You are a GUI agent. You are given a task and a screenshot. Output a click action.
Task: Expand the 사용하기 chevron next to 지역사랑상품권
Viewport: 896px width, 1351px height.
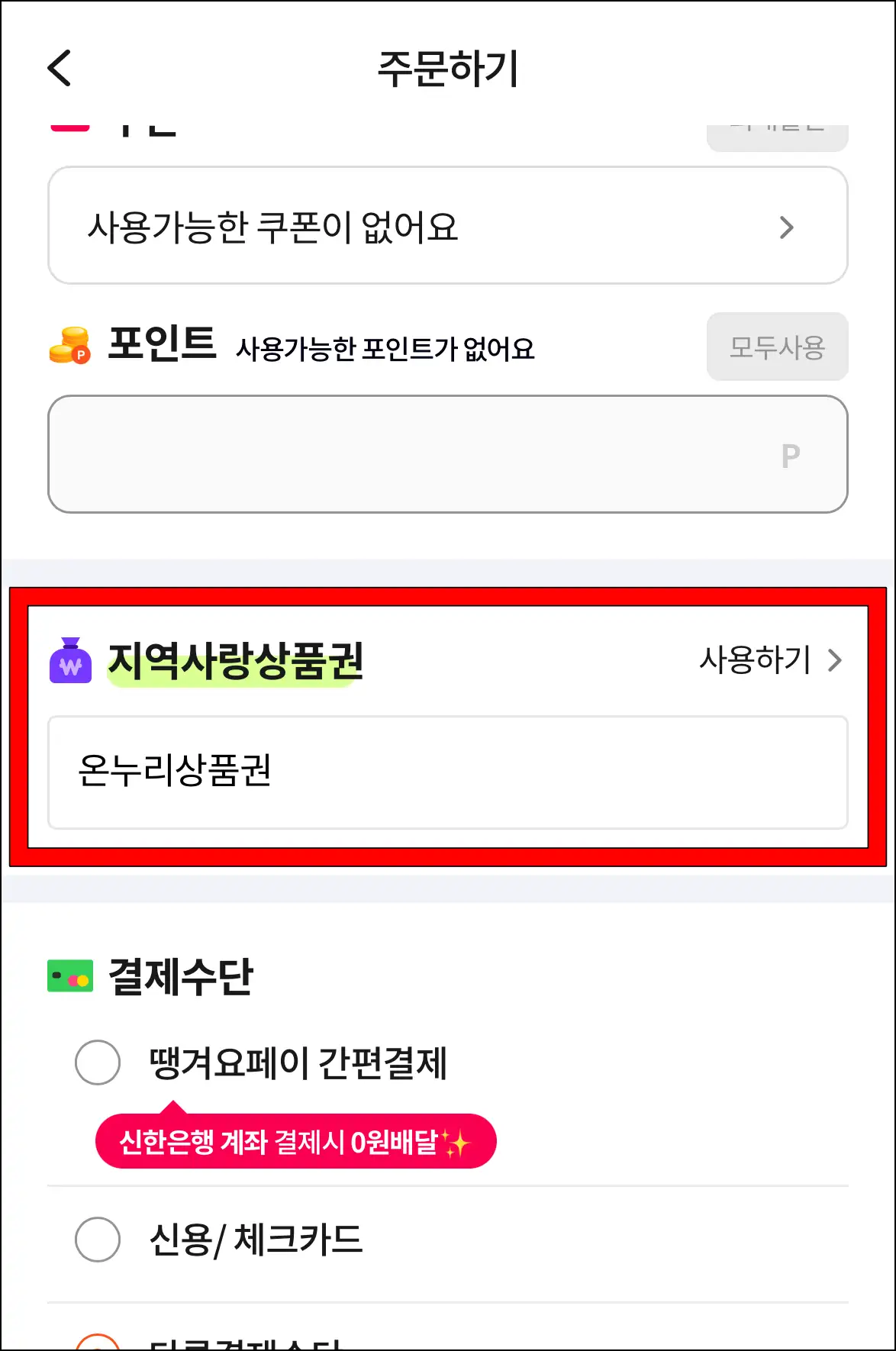tap(836, 660)
